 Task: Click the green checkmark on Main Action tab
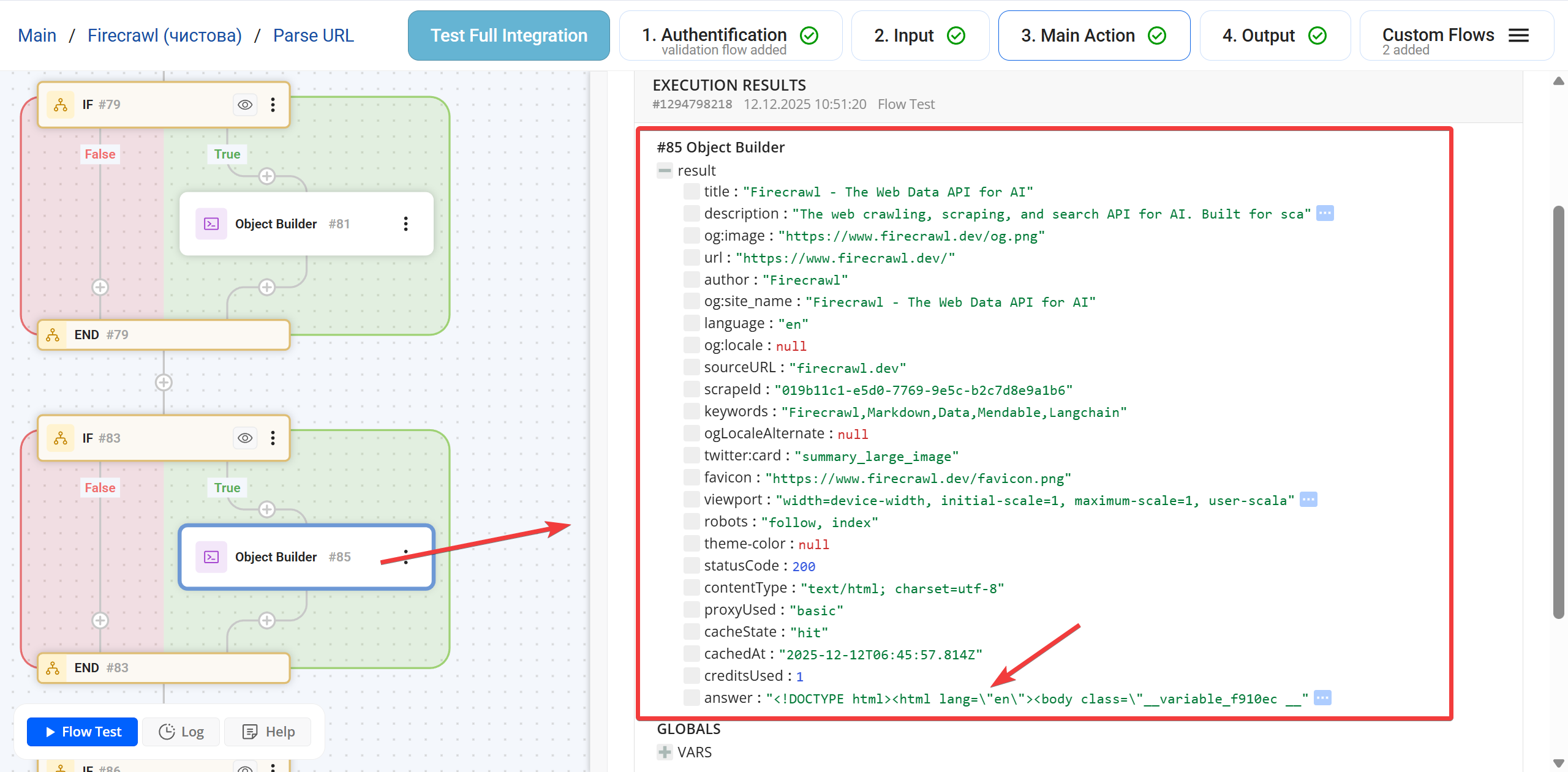point(1156,36)
